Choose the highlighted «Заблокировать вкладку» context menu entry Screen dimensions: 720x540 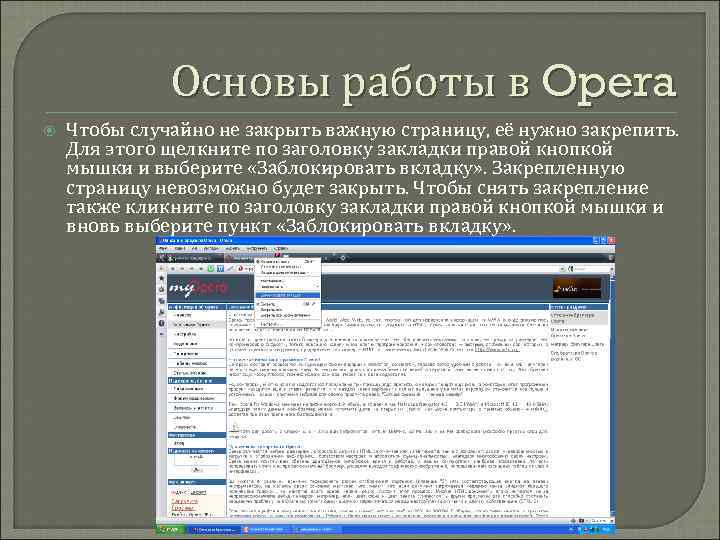pos(287,295)
